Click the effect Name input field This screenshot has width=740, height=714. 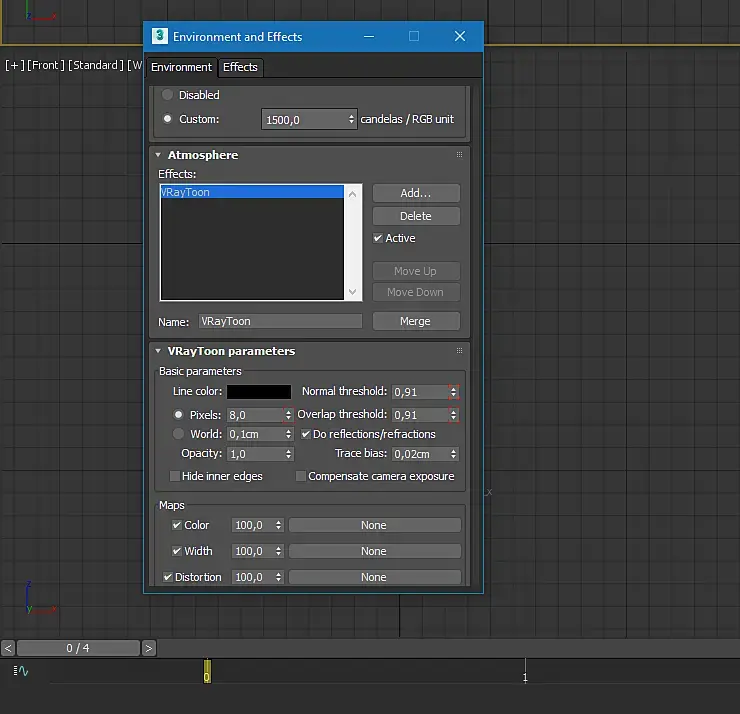coord(280,321)
